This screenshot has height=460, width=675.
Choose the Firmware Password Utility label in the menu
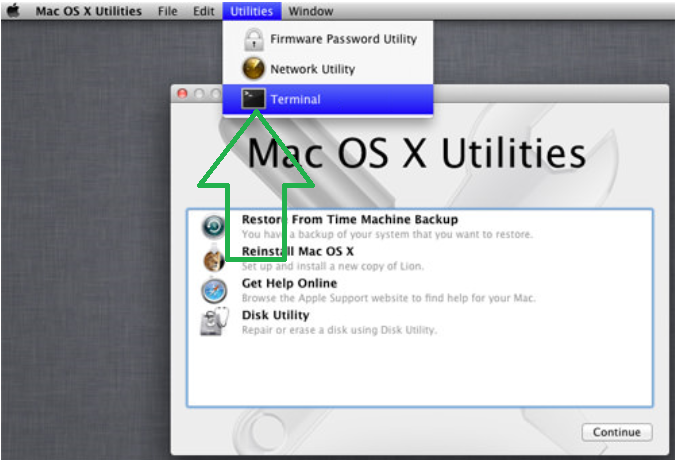tap(343, 40)
